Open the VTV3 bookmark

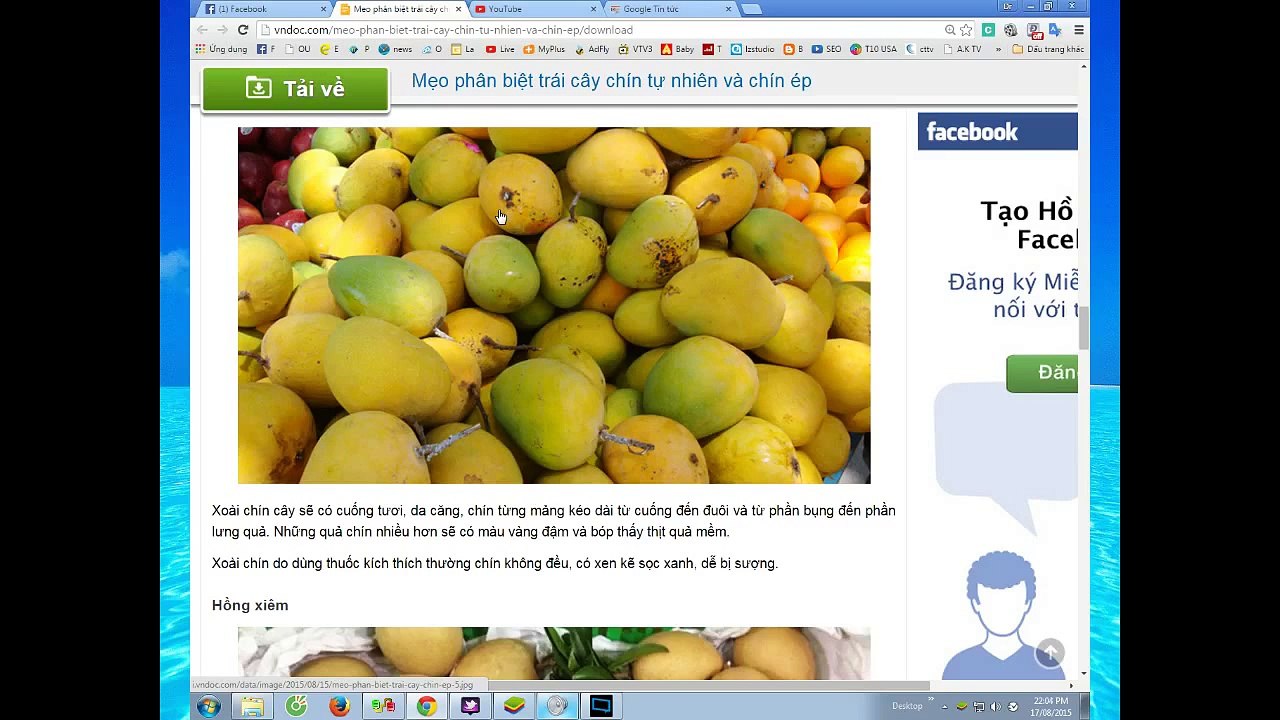(635, 49)
